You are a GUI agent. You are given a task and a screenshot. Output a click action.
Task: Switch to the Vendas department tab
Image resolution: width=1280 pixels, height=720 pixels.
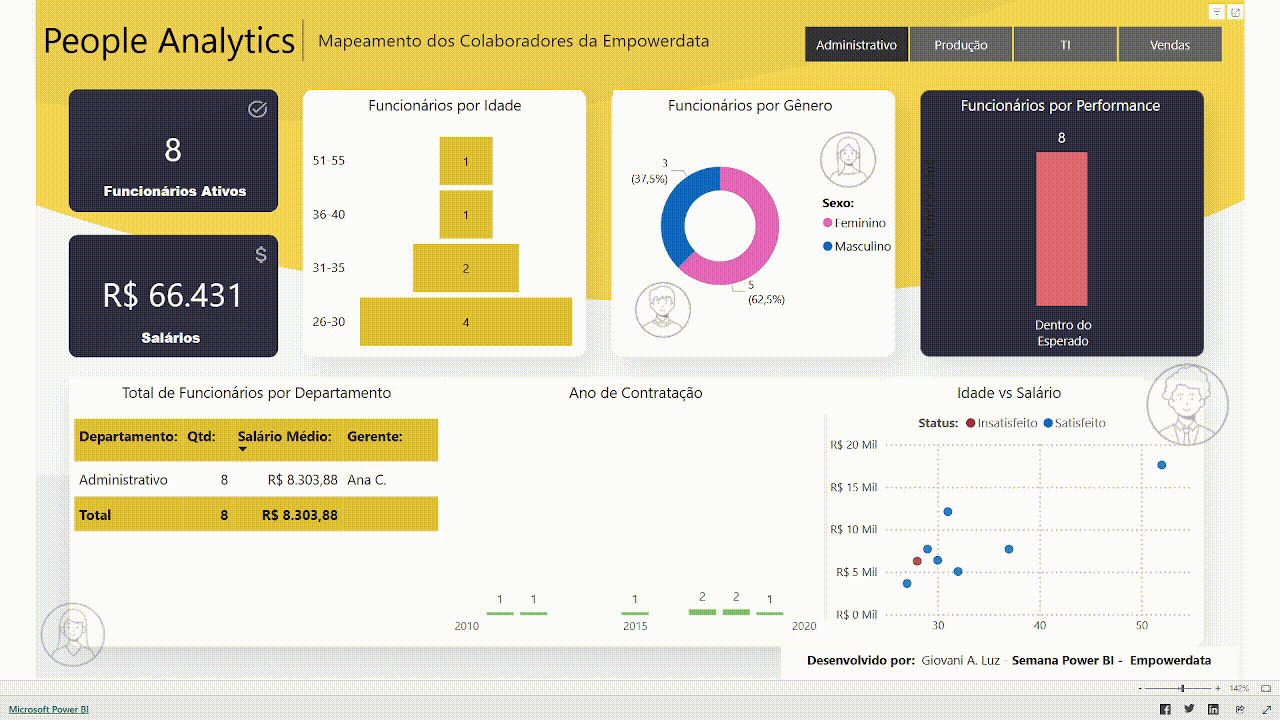1170,44
